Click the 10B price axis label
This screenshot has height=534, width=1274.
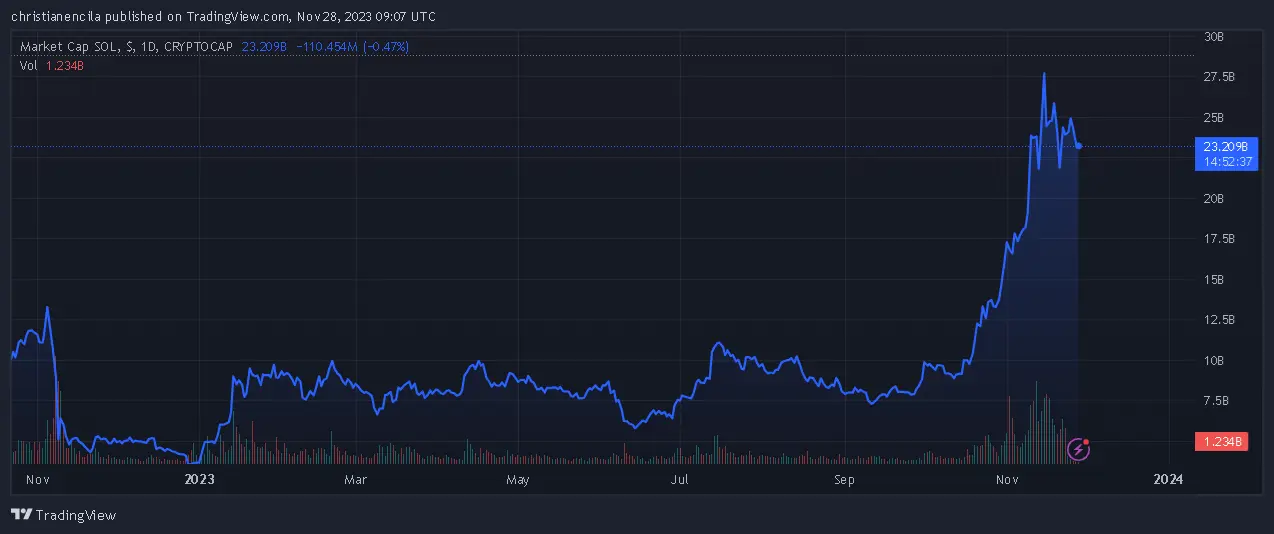[x=1214, y=360]
